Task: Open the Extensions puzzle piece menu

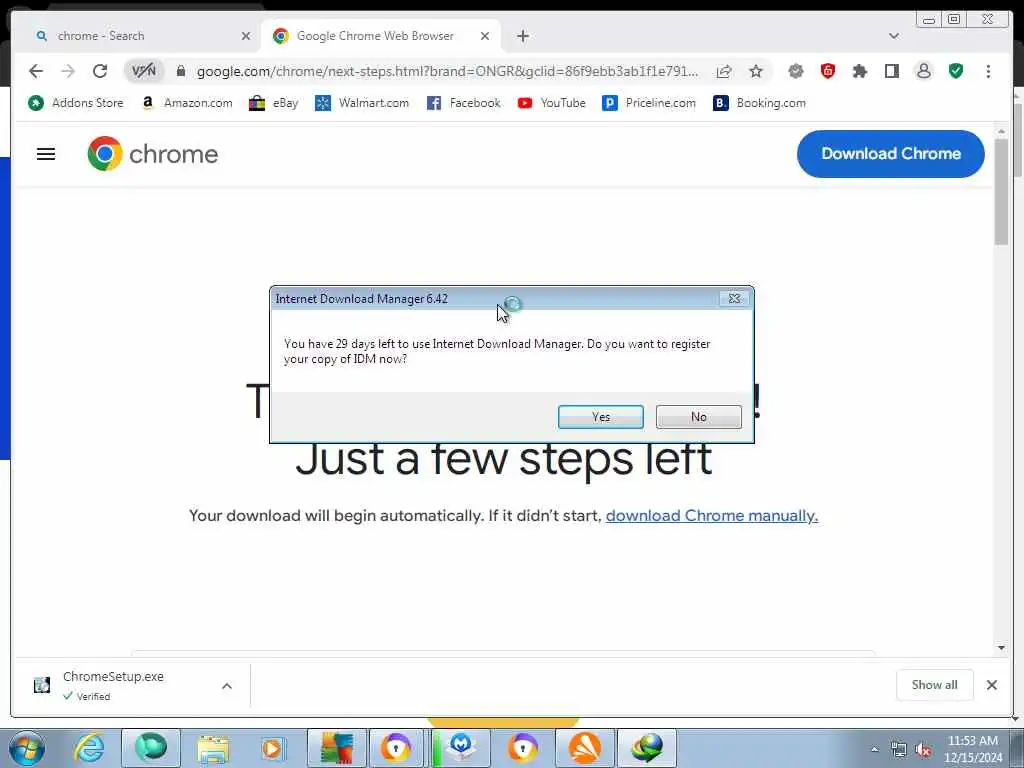Action: [859, 71]
